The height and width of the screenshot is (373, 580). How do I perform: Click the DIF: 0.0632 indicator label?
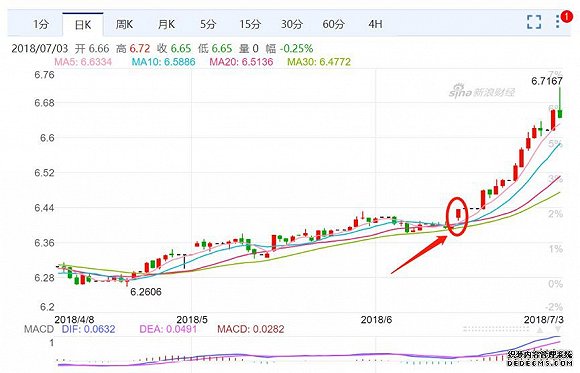[x=88, y=329]
